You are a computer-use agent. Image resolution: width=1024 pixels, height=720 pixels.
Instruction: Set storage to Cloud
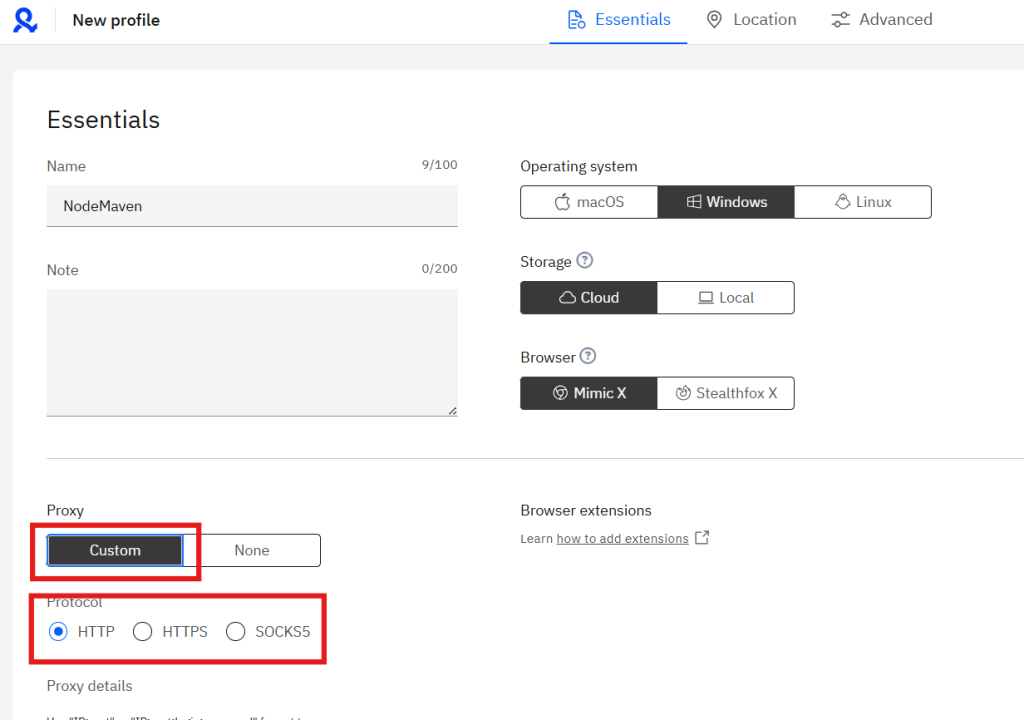pos(589,298)
